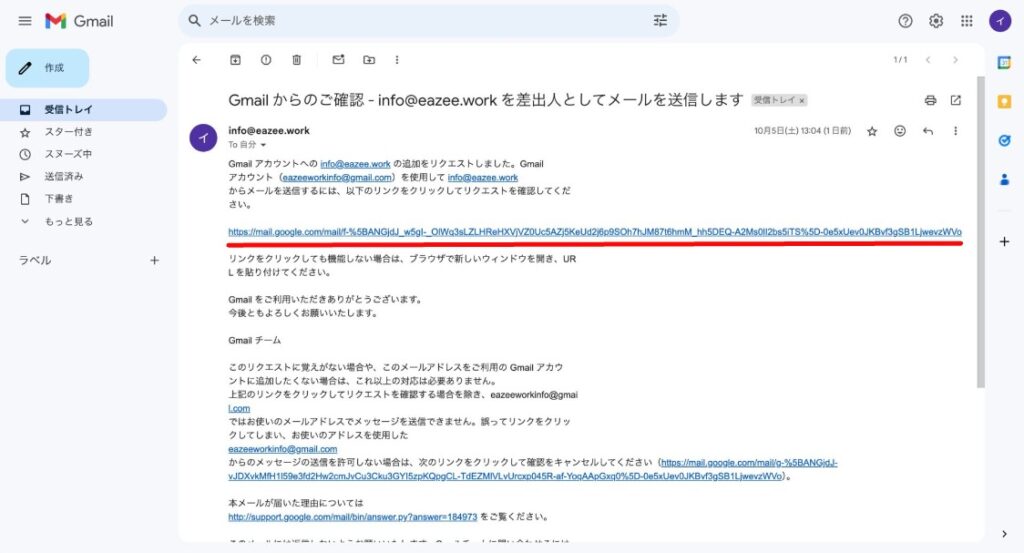
Task: Star this message
Action: pyautogui.click(x=872, y=131)
